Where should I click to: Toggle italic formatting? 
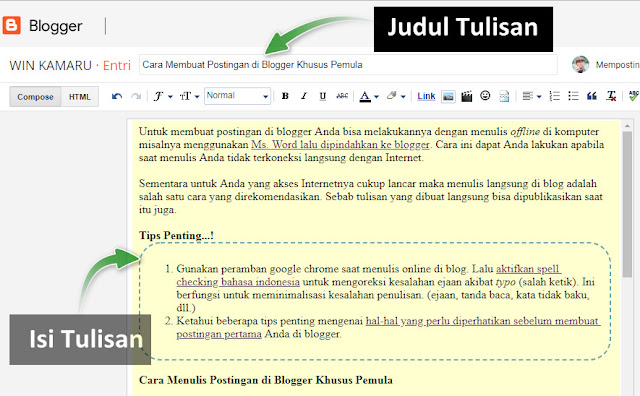pos(304,96)
